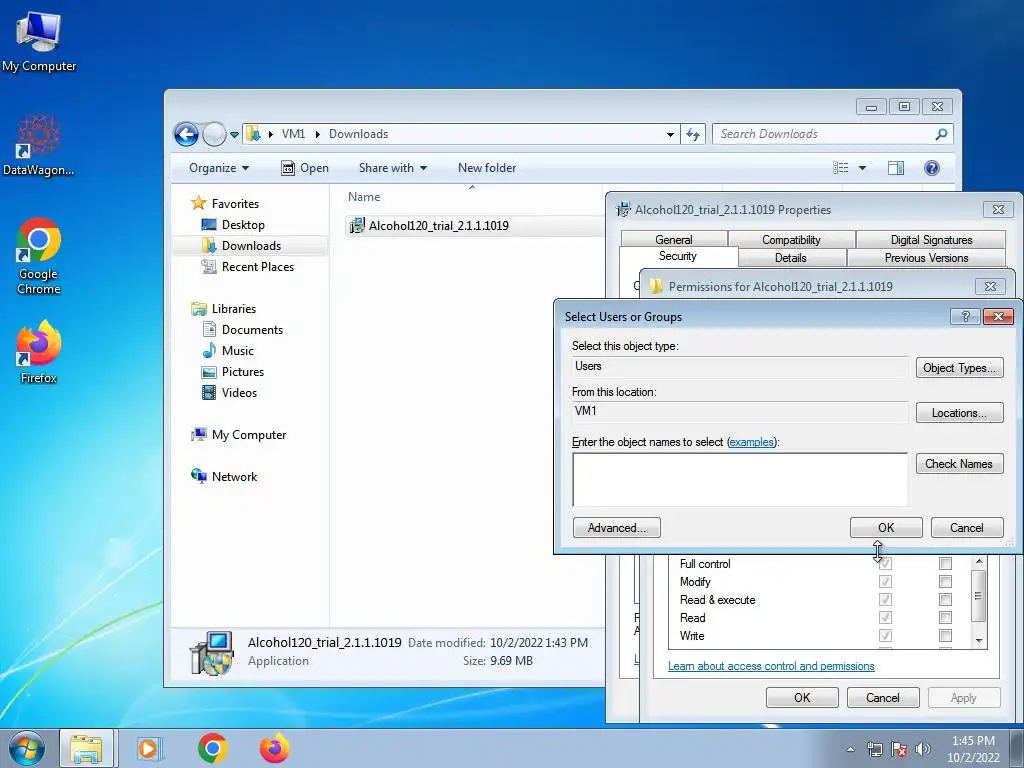Click the Videos library icon

(209, 392)
